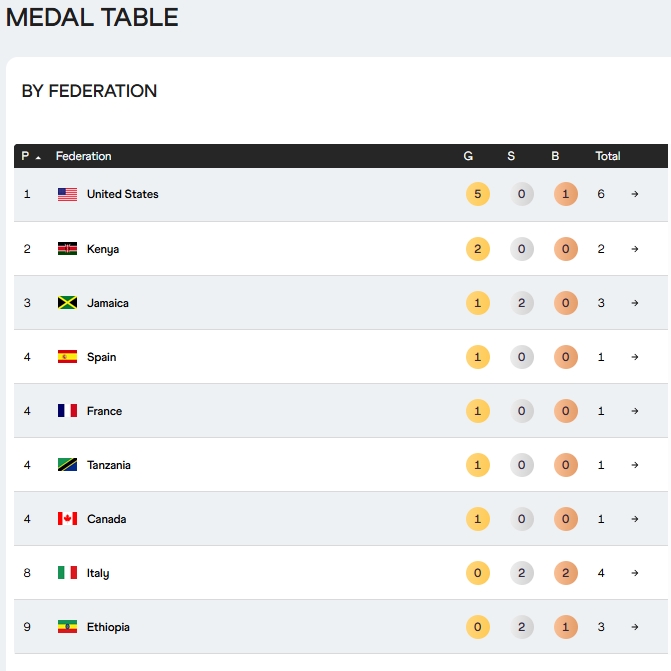Sort by the Total column header
Image resolution: width=671 pixels, height=671 pixels.
[608, 156]
